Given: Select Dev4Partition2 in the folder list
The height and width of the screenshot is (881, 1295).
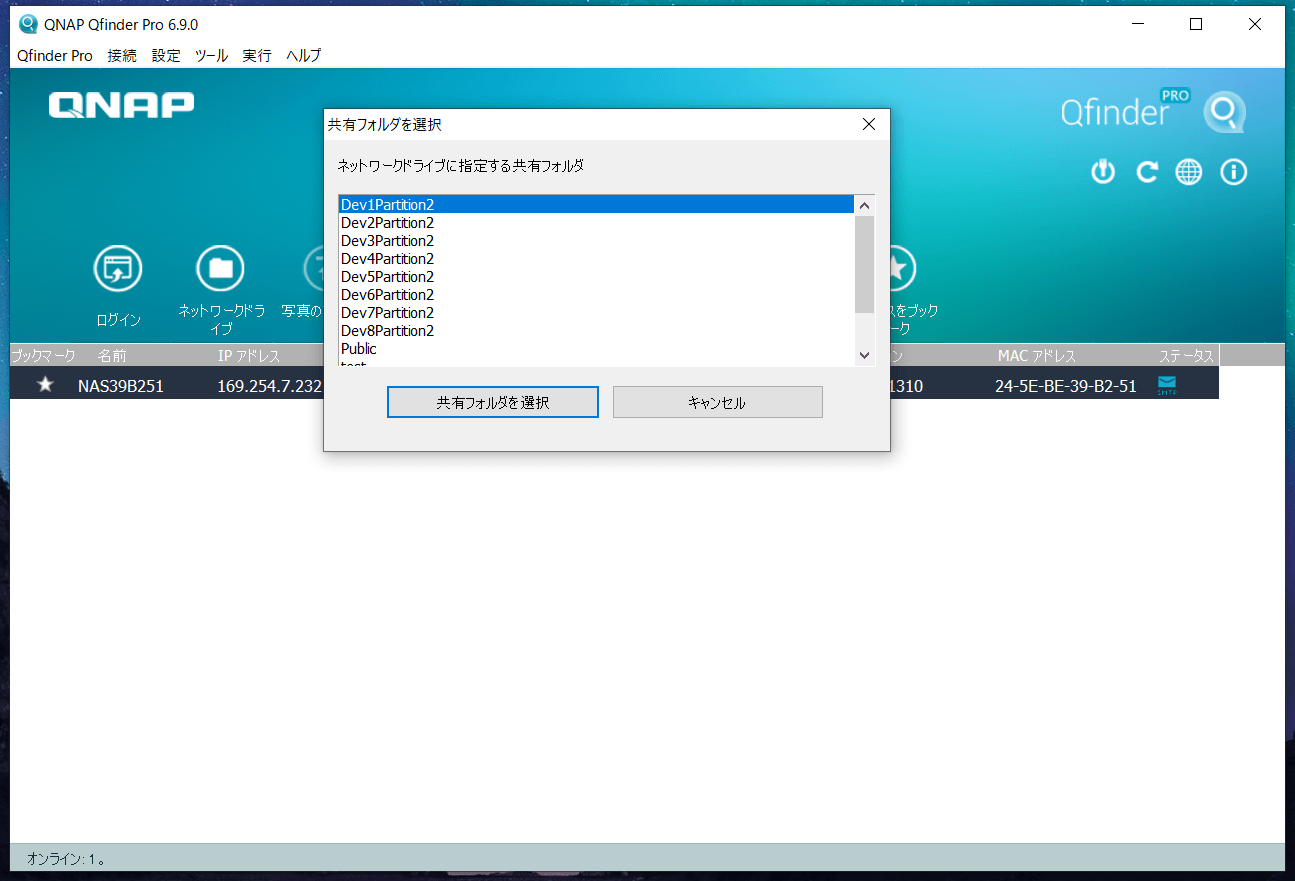Looking at the screenshot, I should pyautogui.click(x=596, y=258).
